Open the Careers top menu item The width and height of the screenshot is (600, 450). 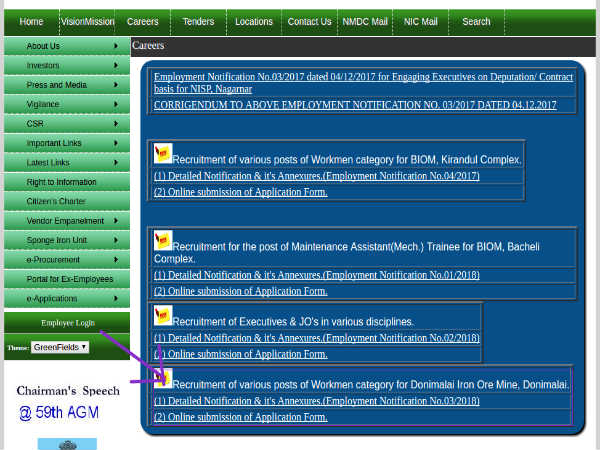tap(143, 22)
